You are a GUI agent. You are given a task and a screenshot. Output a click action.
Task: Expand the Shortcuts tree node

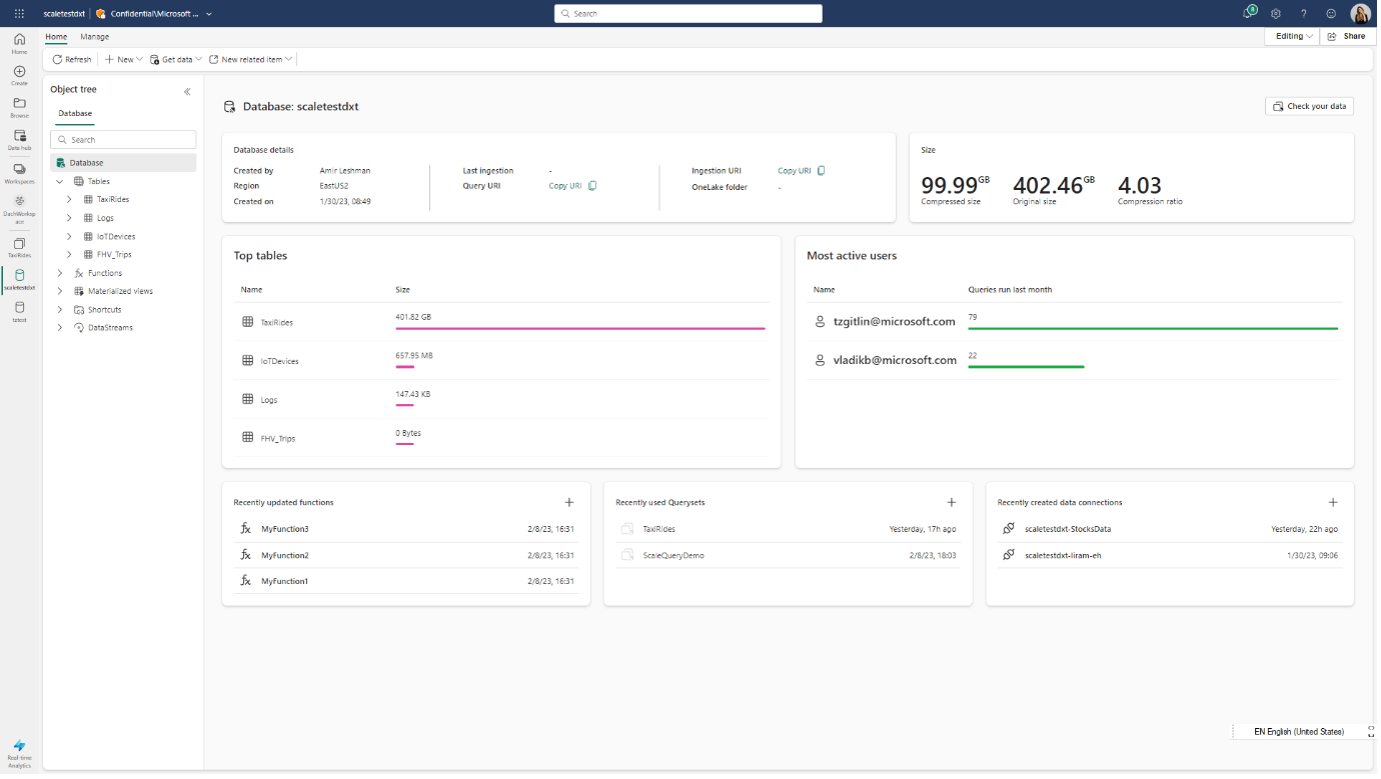coord(60,310)
